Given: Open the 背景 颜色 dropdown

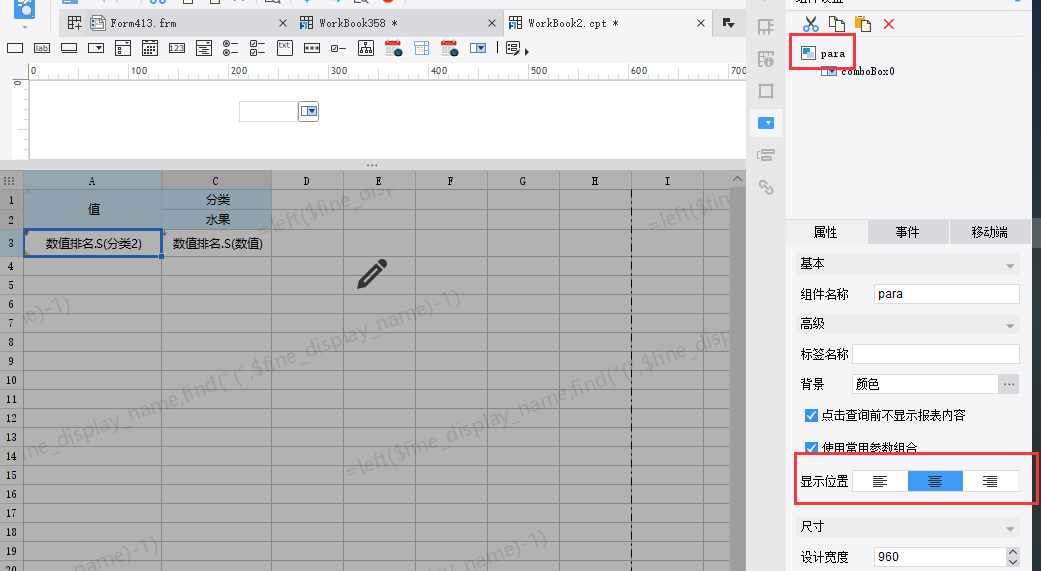Looking at the screenshot, I should 925,384.
